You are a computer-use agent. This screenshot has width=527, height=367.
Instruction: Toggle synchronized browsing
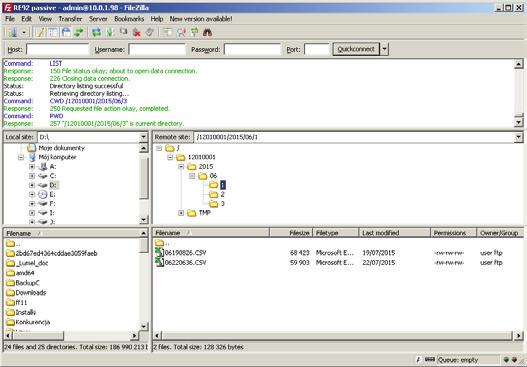click(x=194, y=32)
